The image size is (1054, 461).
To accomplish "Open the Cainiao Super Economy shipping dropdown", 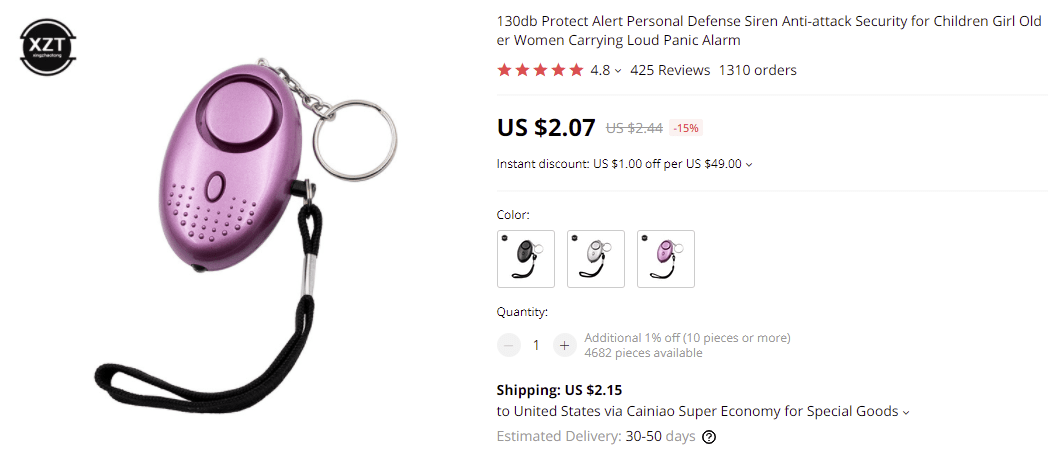I will pos(906,412).
